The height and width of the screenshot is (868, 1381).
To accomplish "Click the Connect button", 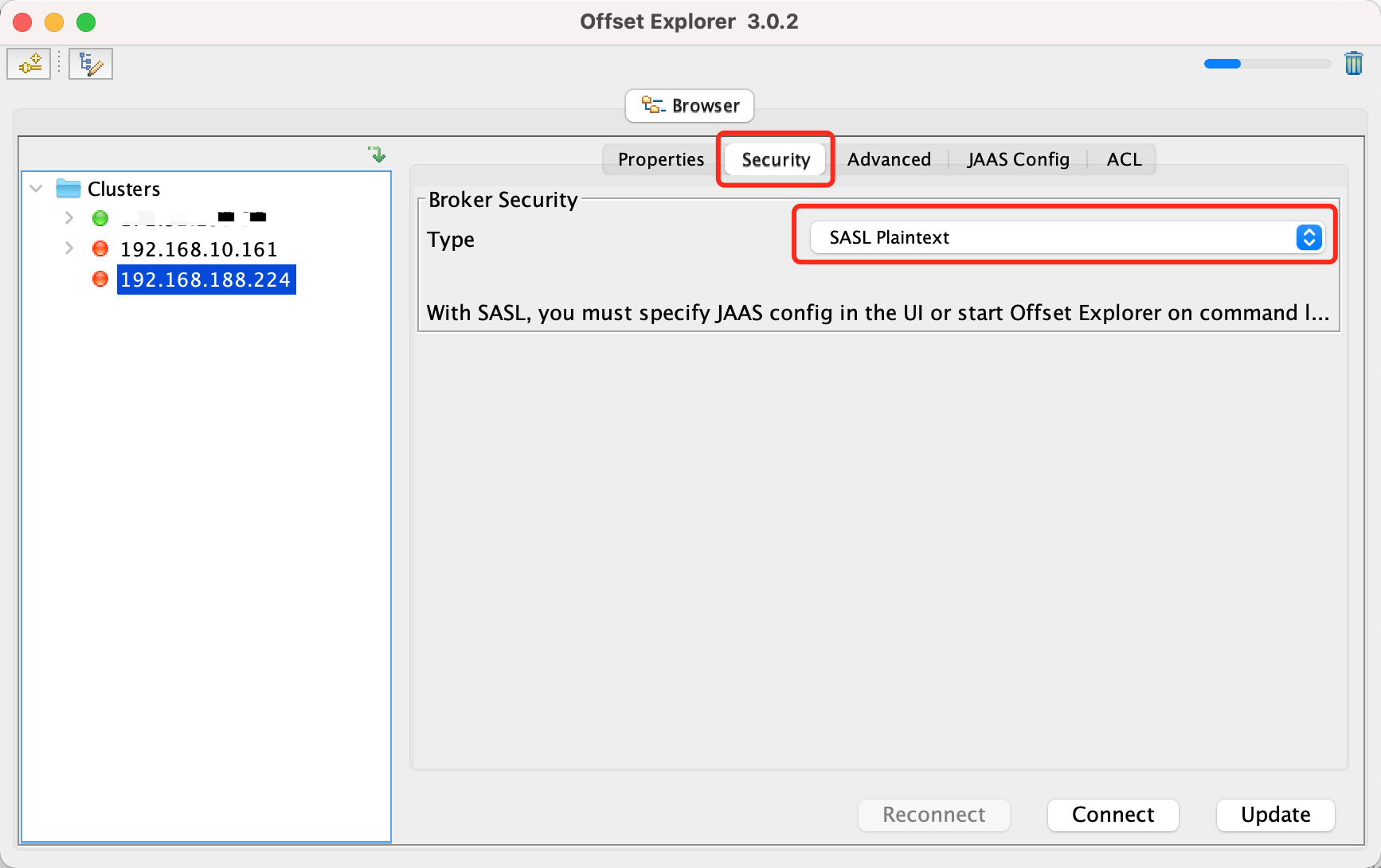I will pyautogui.click(x=1113, y=815).
